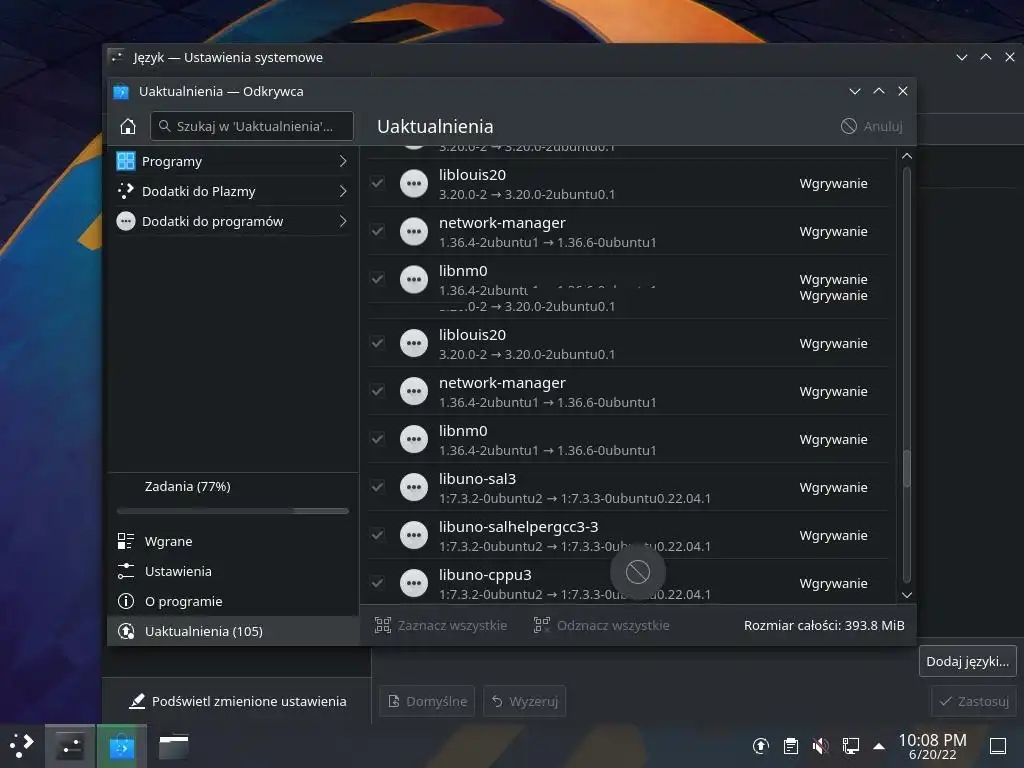
Task: Open the clipboard tray icon
Action: [x=790, y=746]
